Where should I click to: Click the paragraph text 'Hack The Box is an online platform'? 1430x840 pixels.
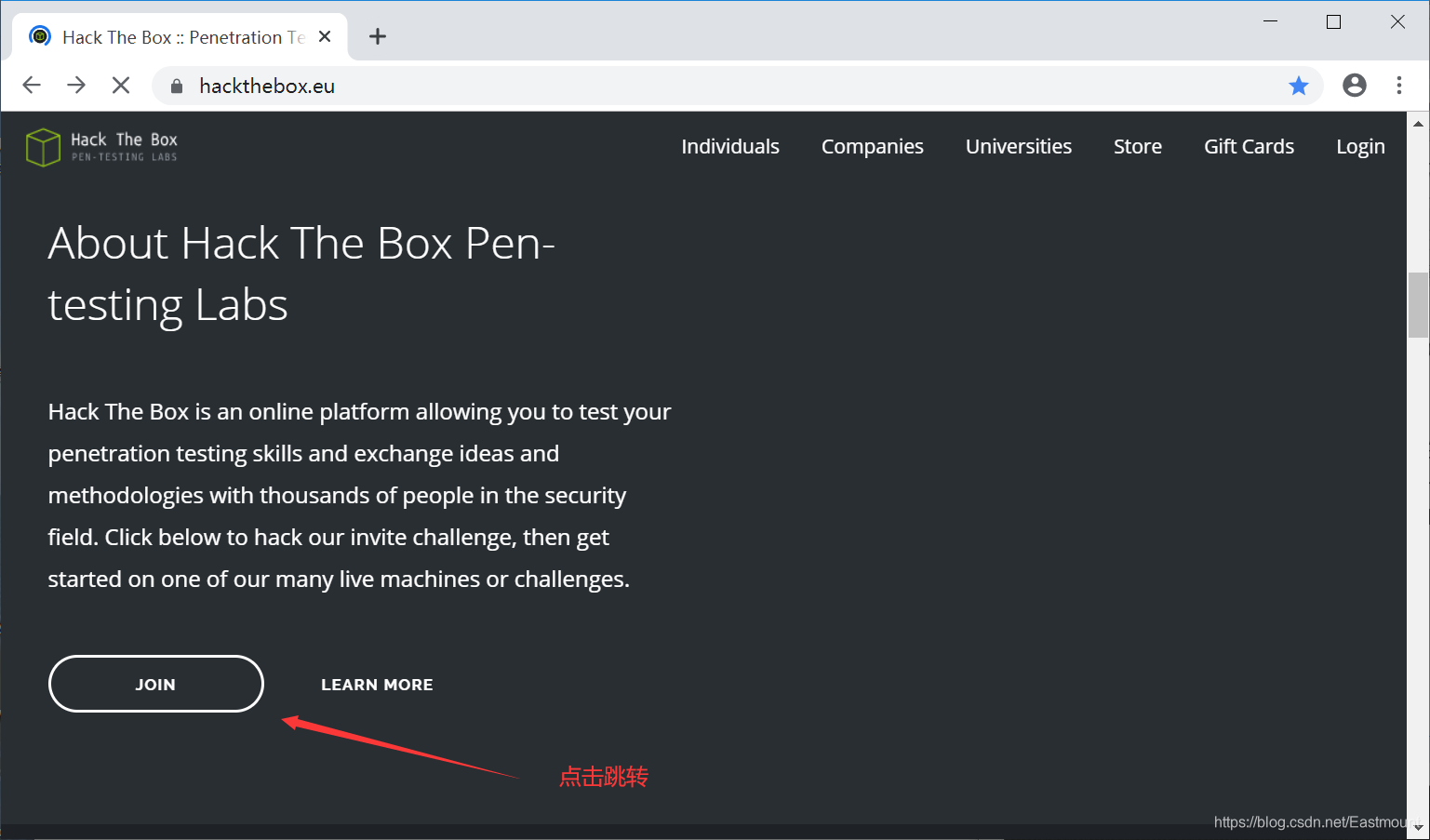tap(359, 495)
